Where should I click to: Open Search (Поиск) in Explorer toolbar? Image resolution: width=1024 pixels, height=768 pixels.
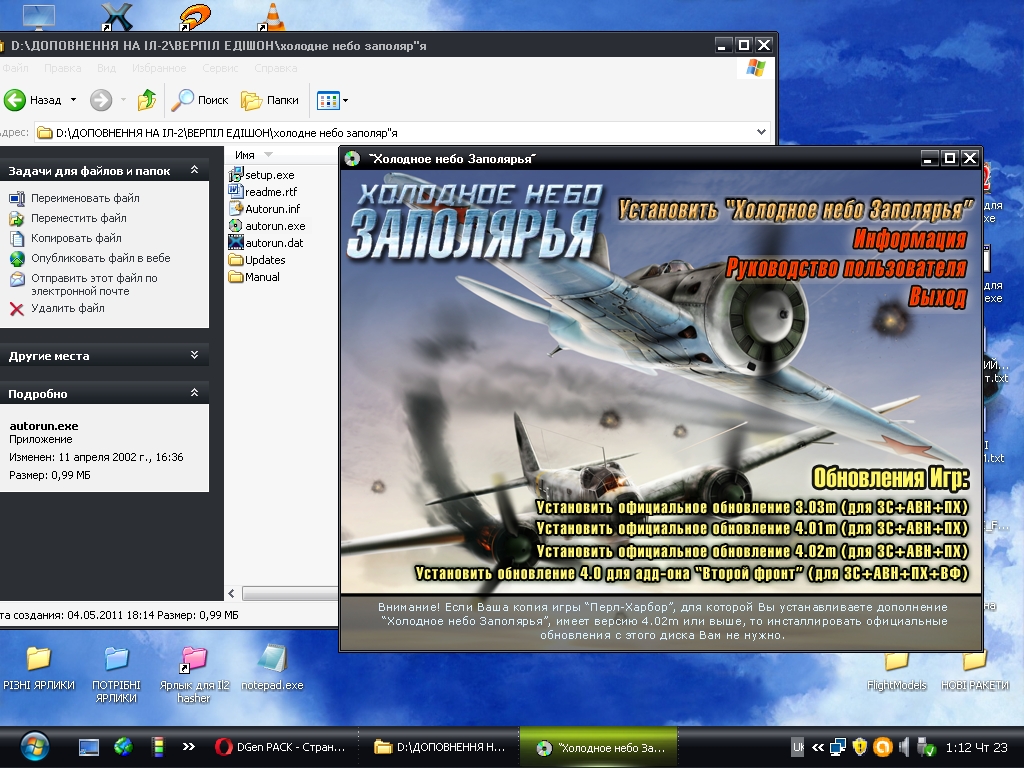click(200, 100)
